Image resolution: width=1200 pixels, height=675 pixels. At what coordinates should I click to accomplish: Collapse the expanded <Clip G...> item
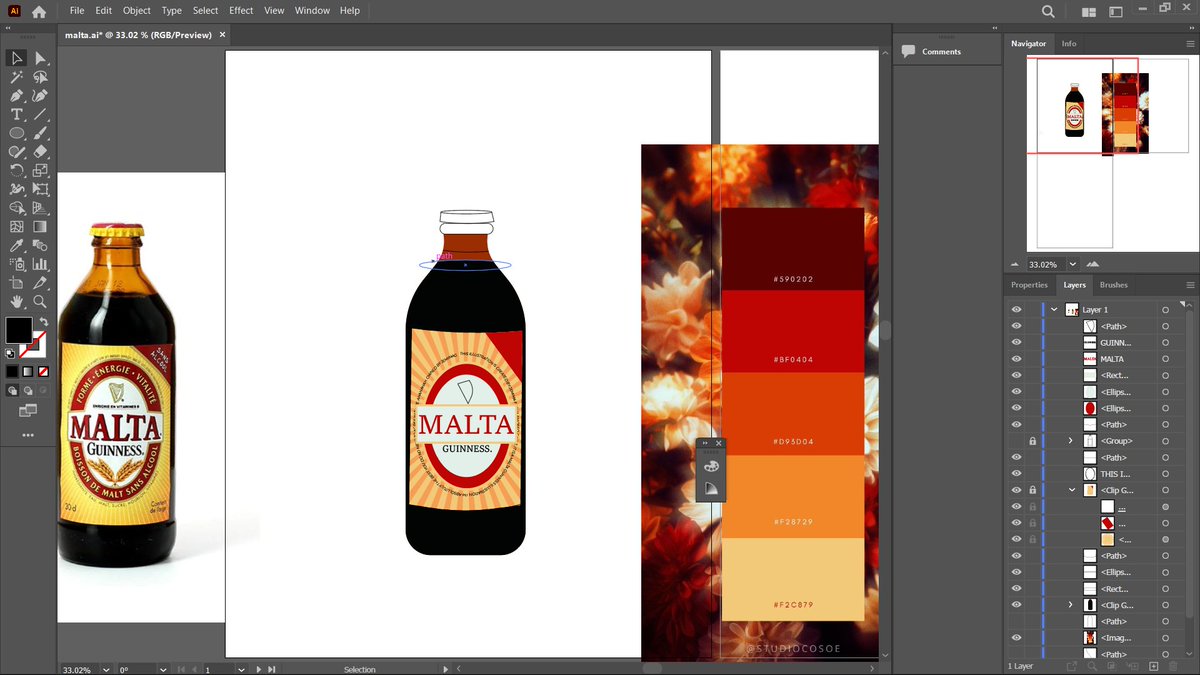1070,490
